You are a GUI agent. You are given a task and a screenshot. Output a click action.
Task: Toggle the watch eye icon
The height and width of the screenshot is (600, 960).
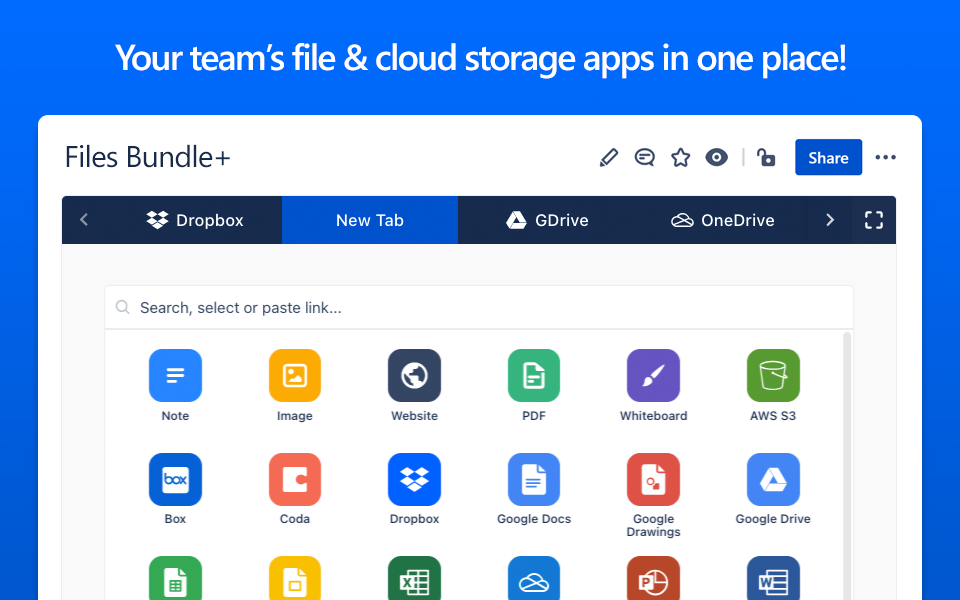click(716, 157)
